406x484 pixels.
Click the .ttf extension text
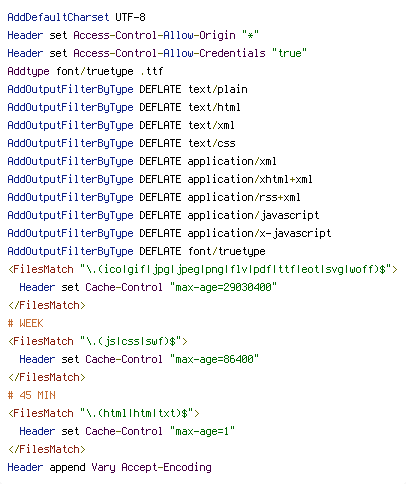152,71
